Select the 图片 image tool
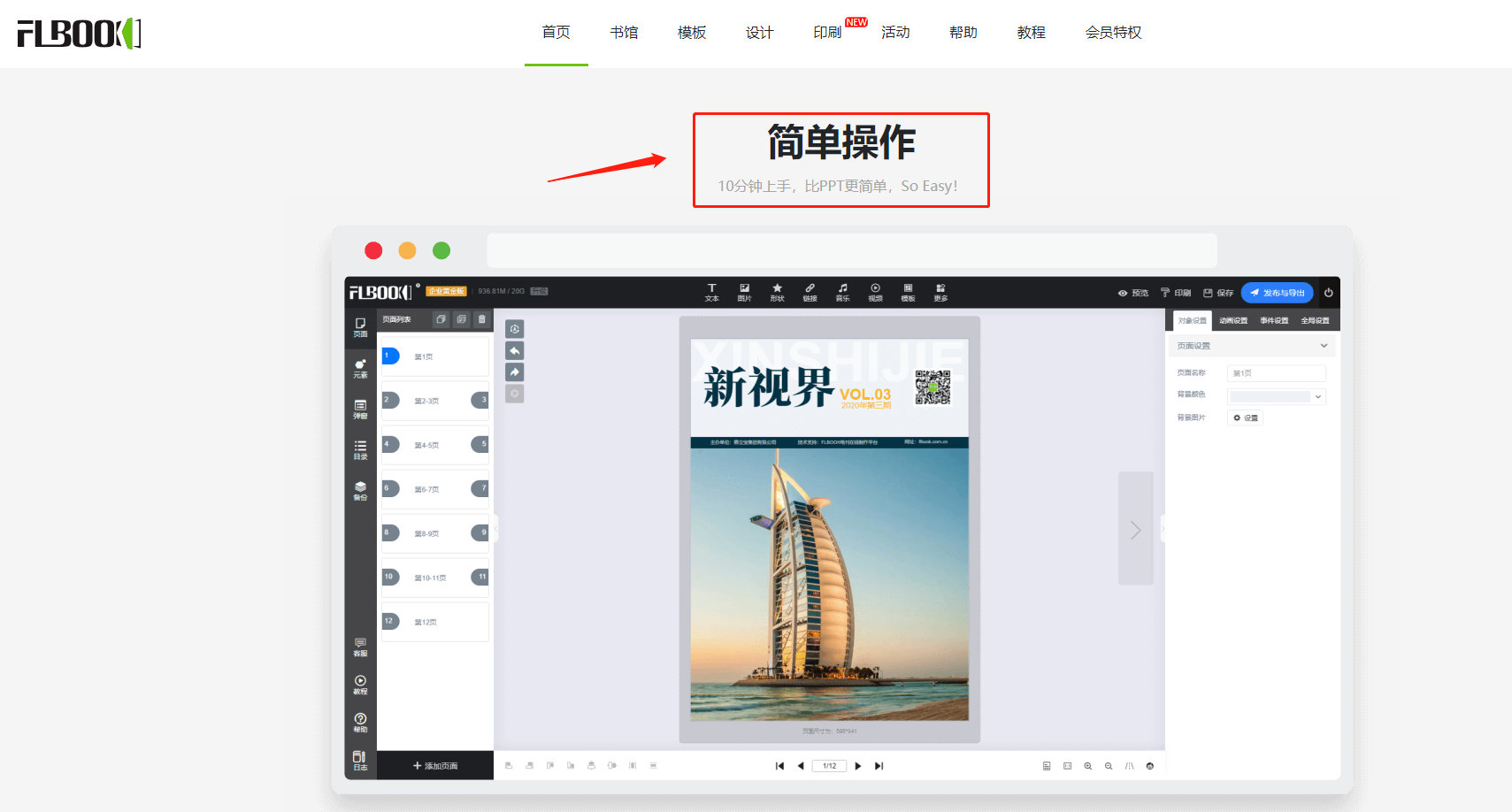This screenshot has height=812, width=1512. click(744, 293)
